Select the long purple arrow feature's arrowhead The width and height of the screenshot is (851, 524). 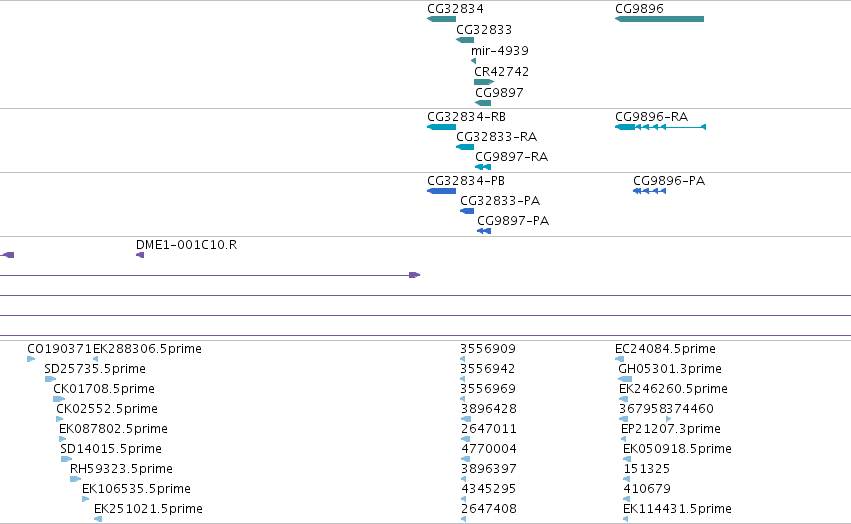(x=415, y=275)
